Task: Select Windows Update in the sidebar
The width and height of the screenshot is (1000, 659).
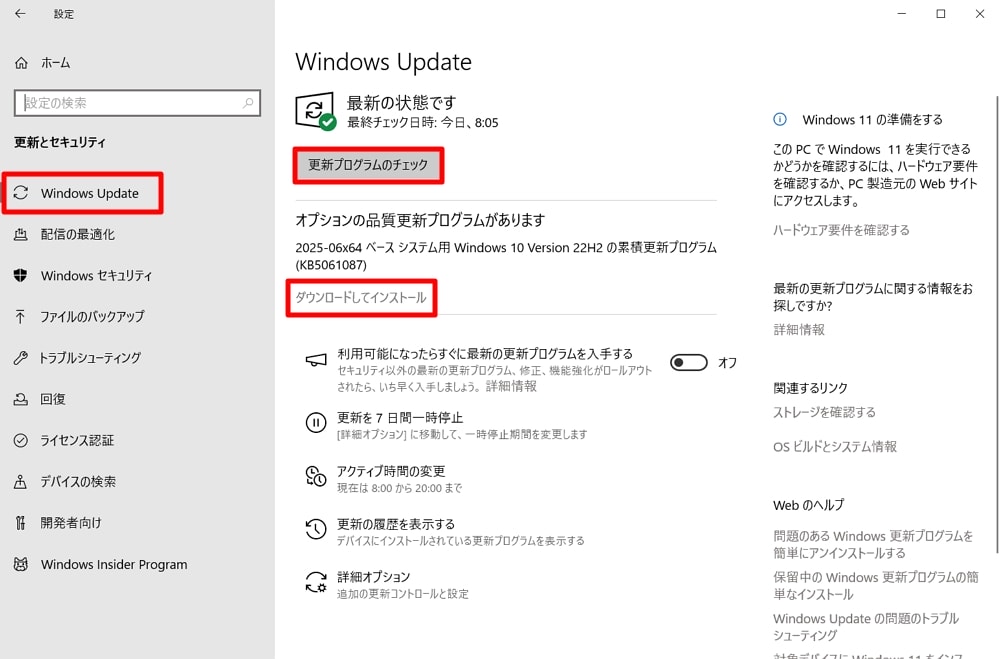Action: [90, 193]
